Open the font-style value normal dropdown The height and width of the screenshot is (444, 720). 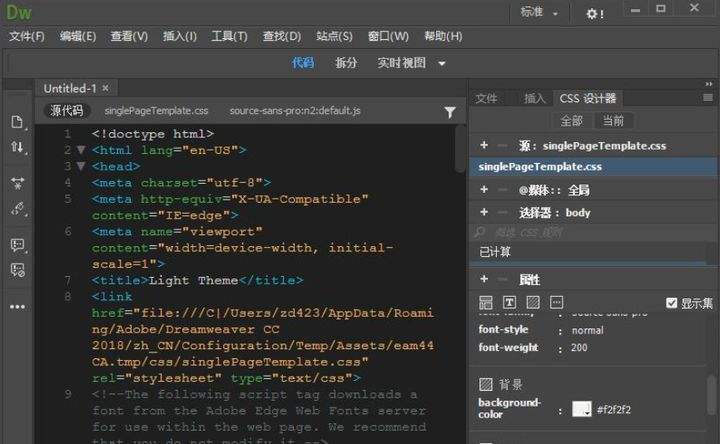588,330
